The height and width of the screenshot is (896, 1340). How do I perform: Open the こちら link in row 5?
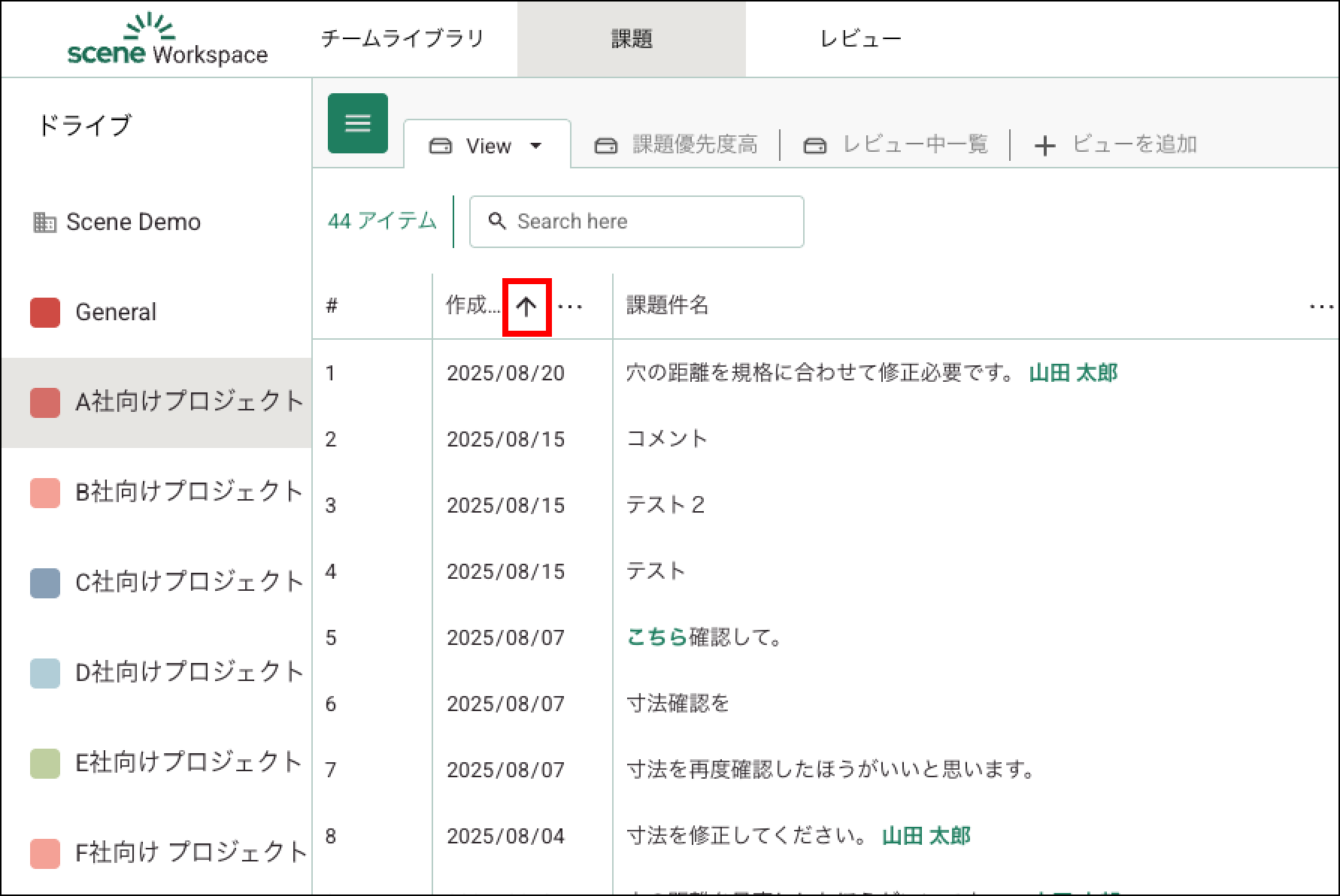[x=656, y=637]
